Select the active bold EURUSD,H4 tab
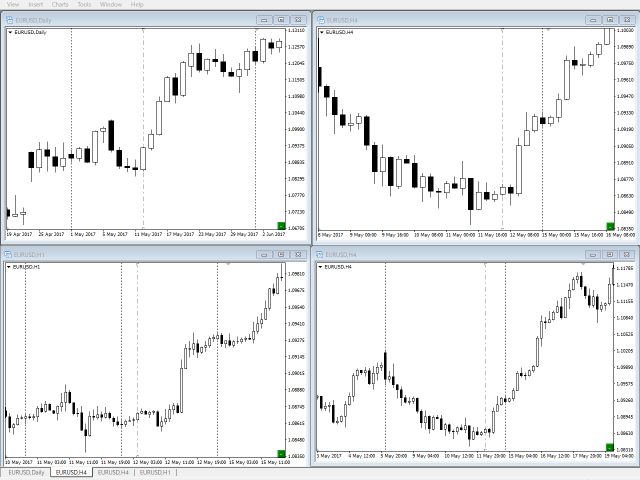640x480 pixels. 71,472
